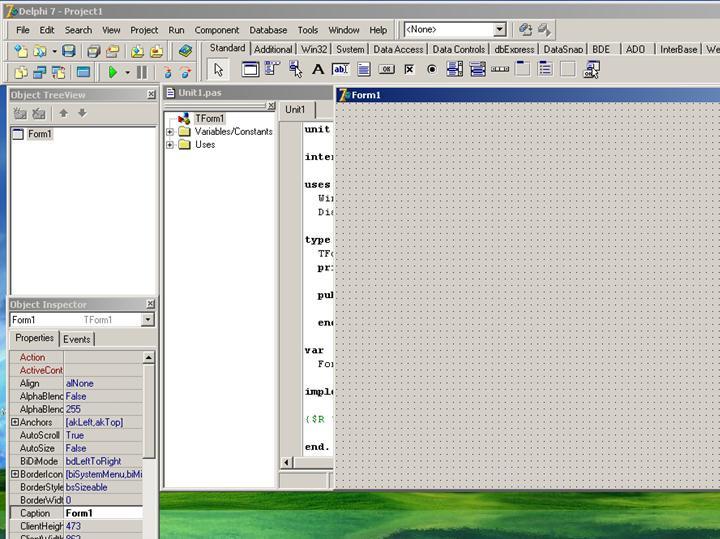Click the Open Project toolbar icon
Image resolution: width=720 pixels, height=539 pixels.
[x=112, y=51]
